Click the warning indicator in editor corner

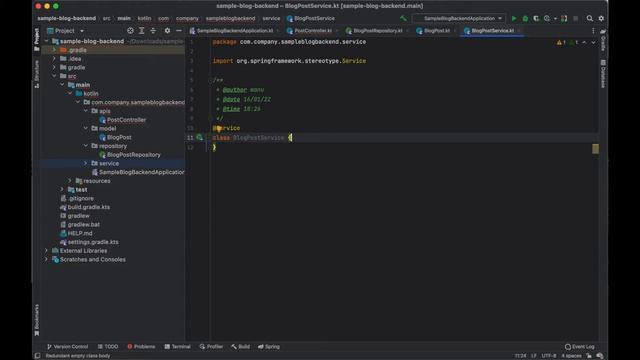pyautogui.click(x=561, y=42)
